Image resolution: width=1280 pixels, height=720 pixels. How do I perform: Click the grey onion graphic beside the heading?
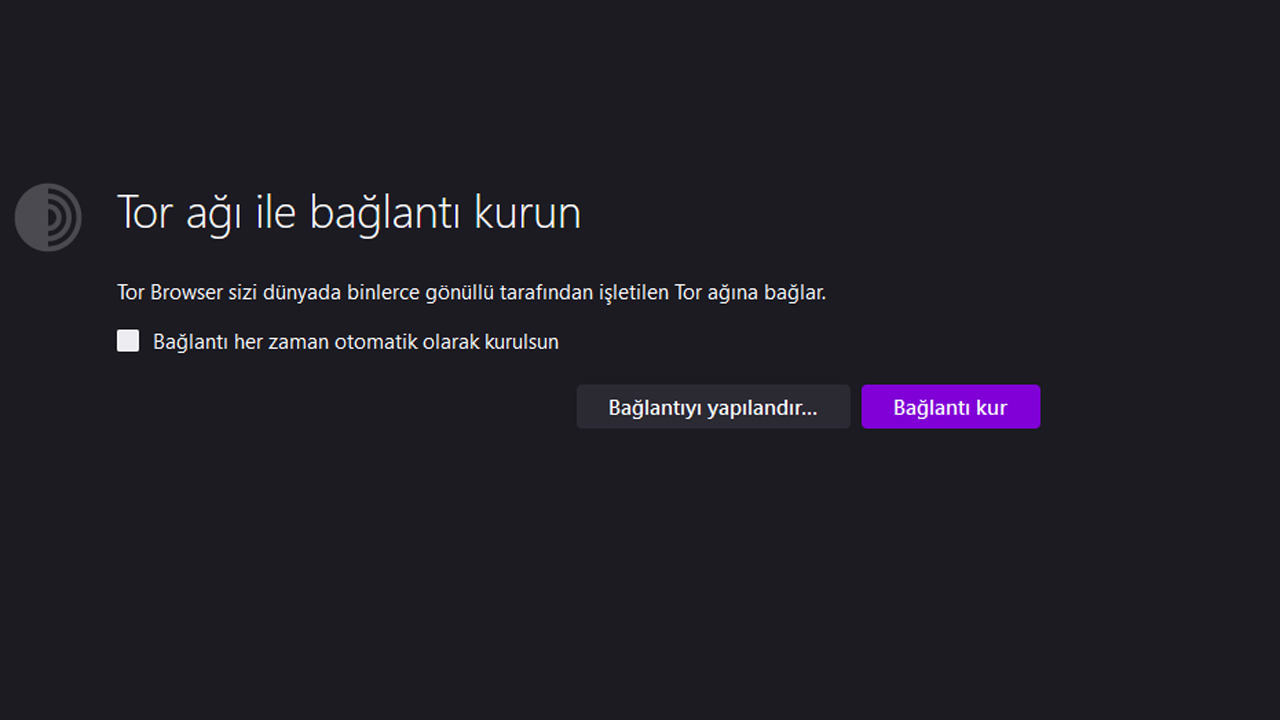pyautogui.click(x=47, y=217)
